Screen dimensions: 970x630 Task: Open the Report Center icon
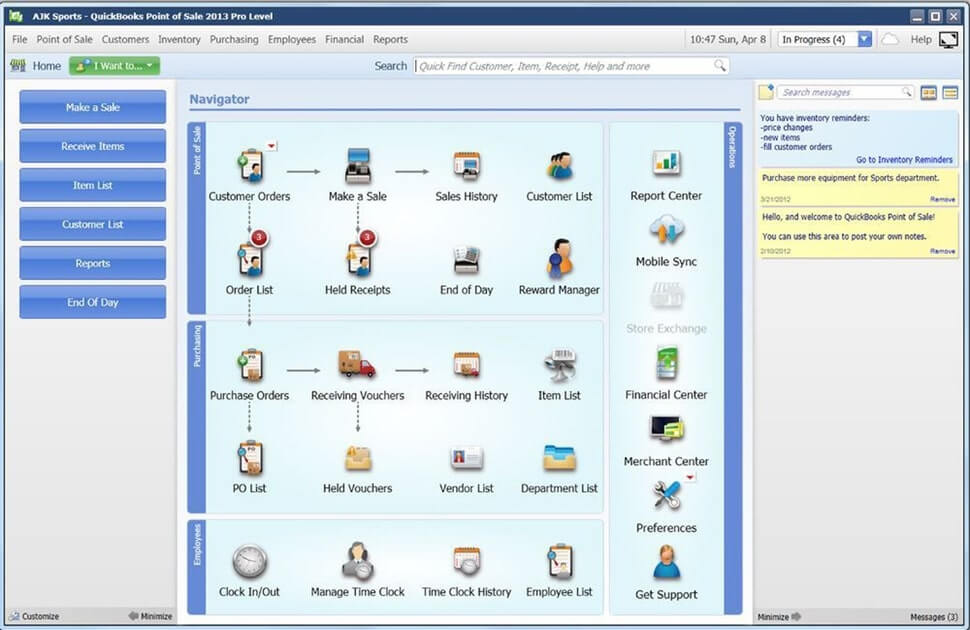[666, 163]
